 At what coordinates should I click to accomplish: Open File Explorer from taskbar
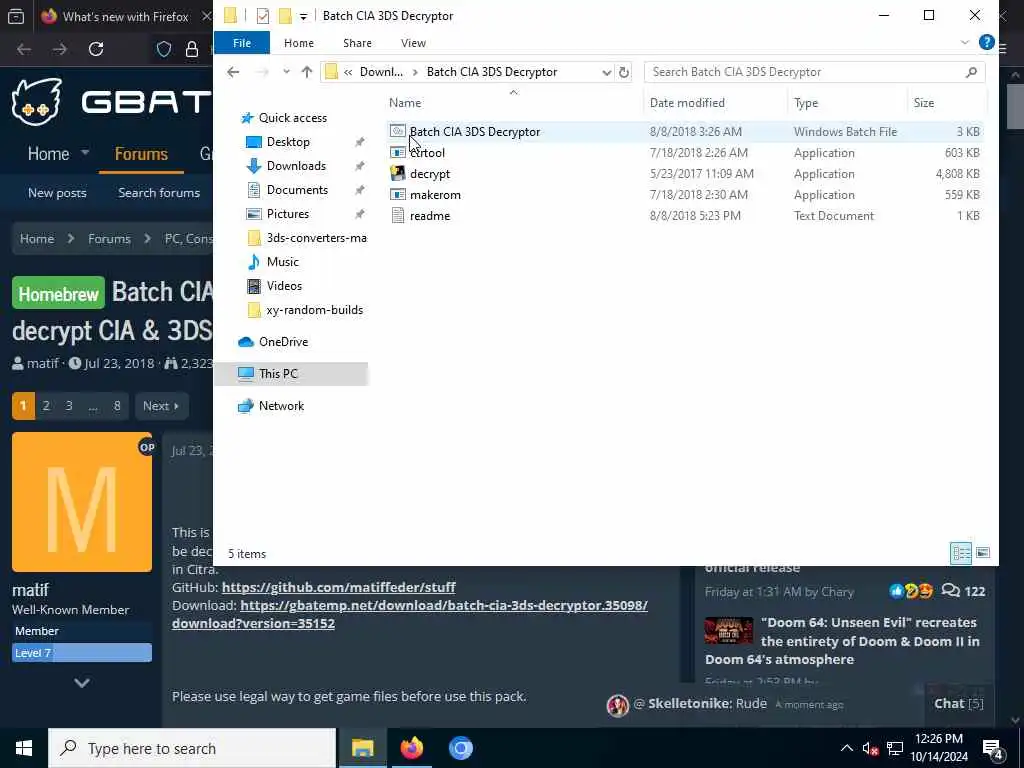pyautogui.click(x=362, y=748)
